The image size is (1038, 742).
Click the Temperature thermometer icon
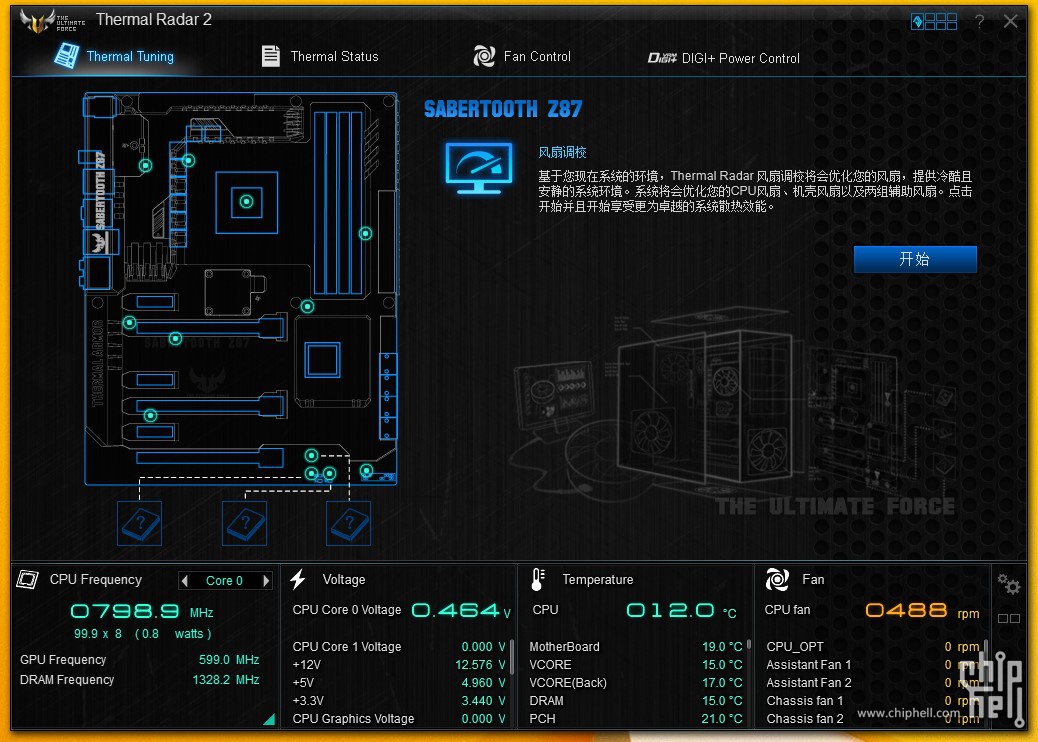(538, 579)
